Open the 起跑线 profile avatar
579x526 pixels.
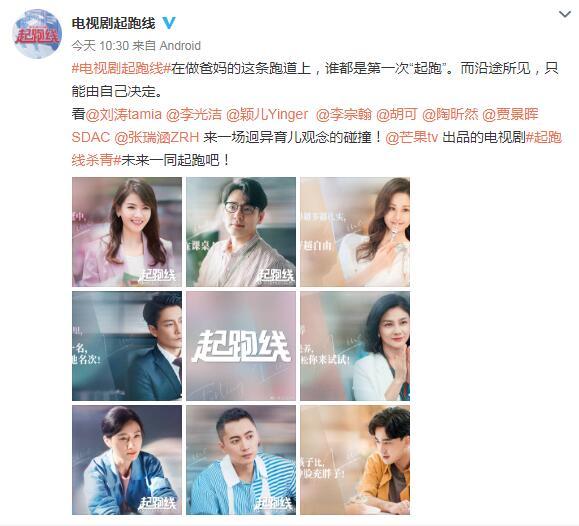point(37,34)
